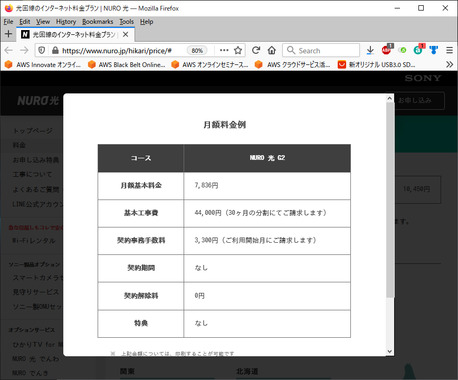Click the コース column header
The width and height of the screenshot is (458, 380).
coord(141,158)
